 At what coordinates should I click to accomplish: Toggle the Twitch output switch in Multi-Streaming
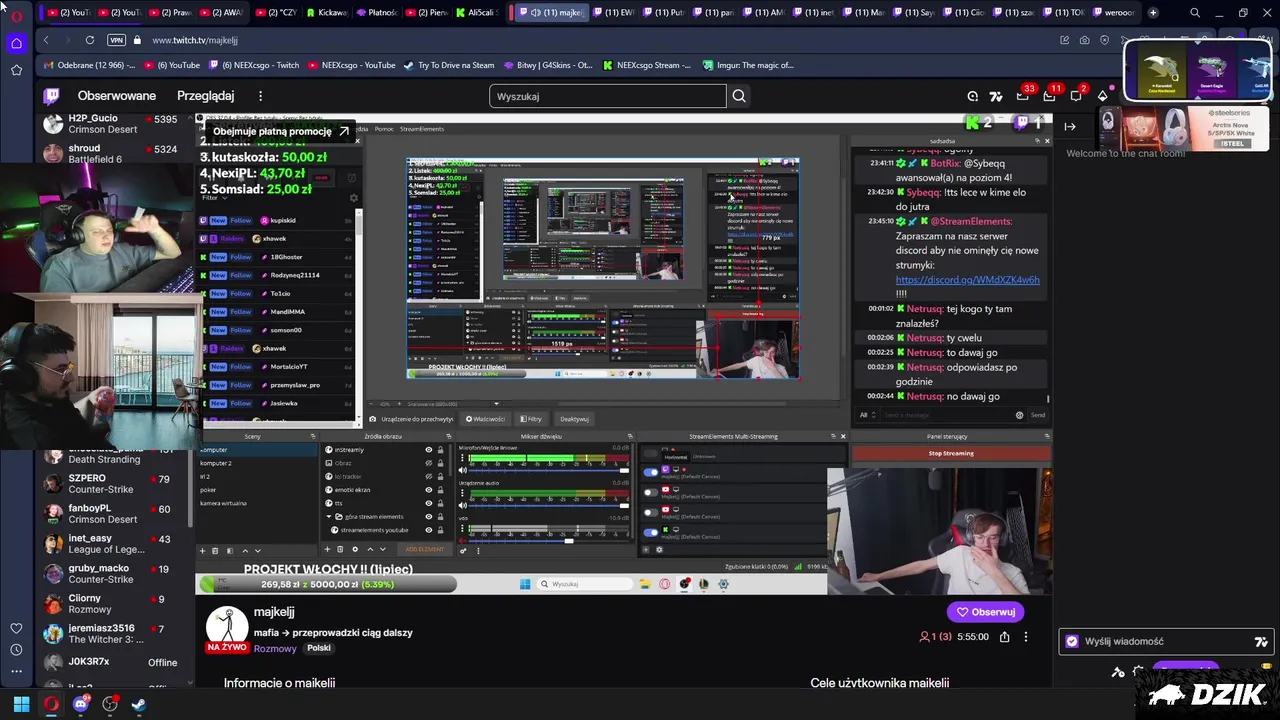pos(652,471)
